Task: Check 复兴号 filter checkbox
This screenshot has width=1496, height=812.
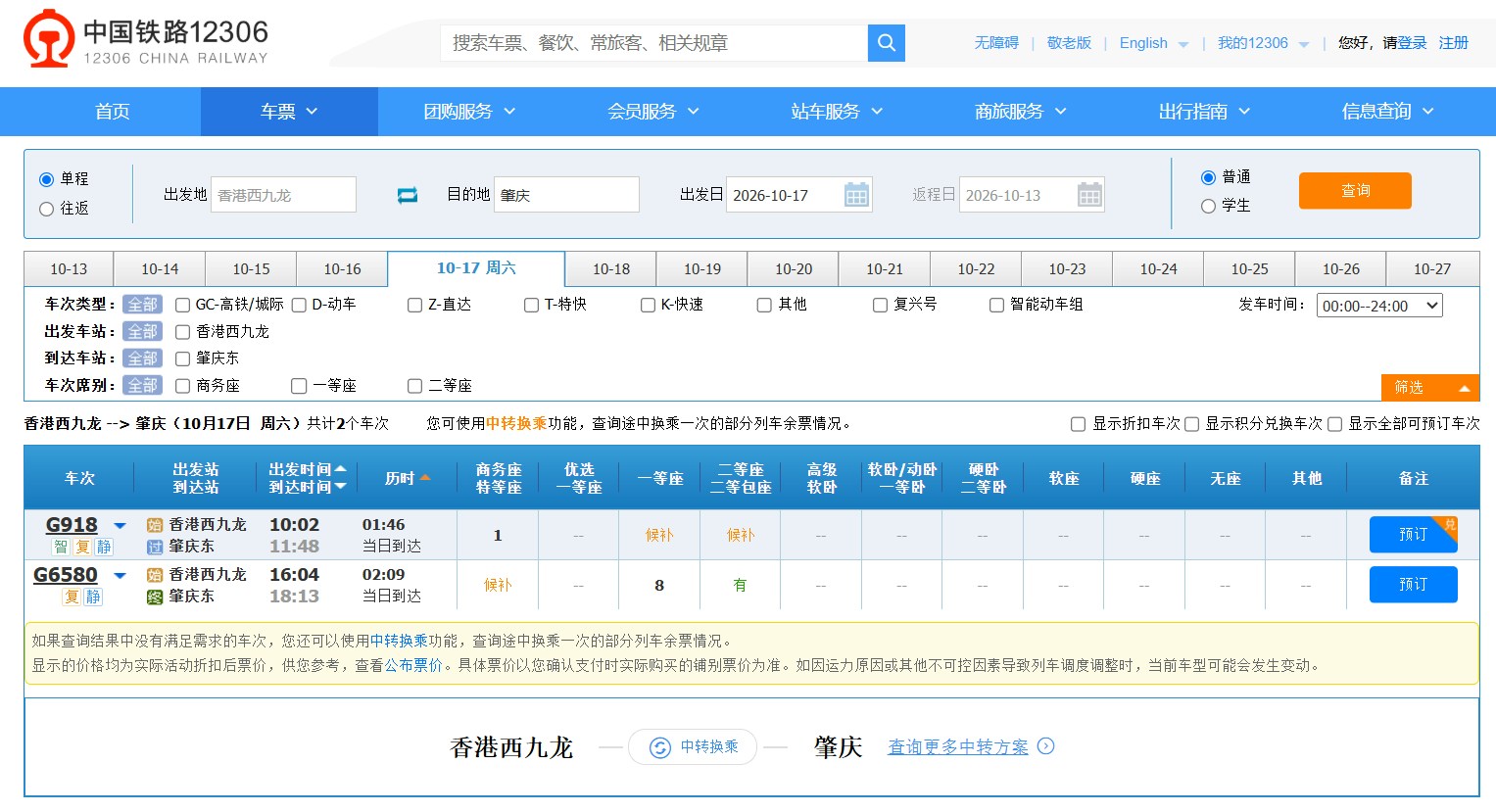Action: (880, 305)
